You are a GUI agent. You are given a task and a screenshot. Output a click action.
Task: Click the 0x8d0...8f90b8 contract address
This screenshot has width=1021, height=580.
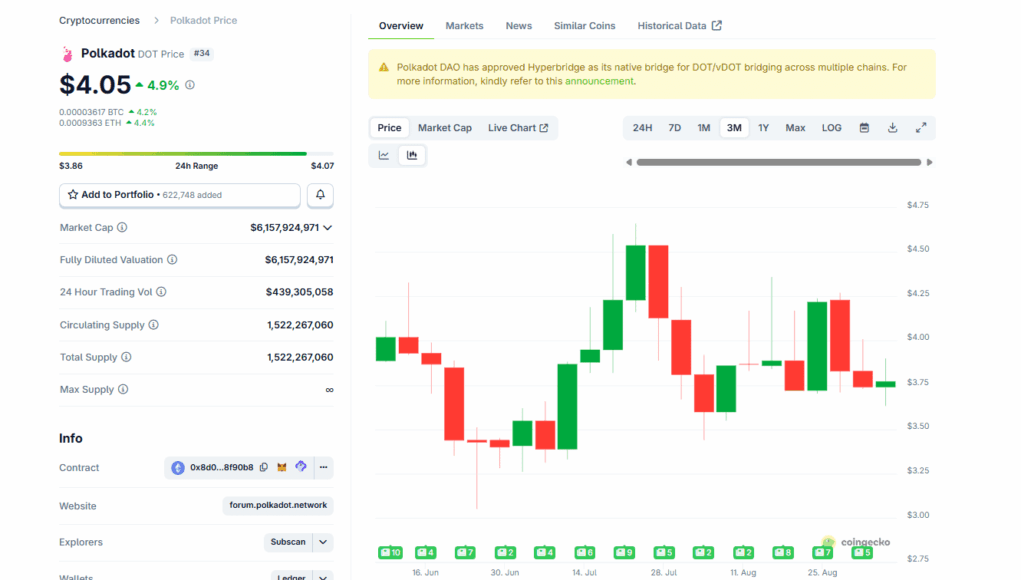point(221,467)
